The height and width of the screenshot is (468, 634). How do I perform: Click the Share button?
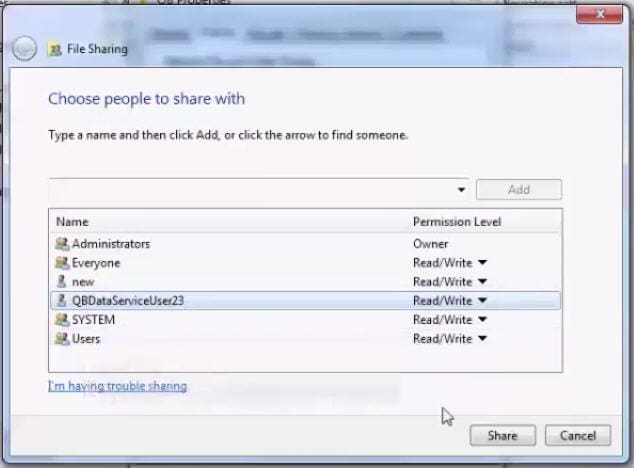point(503,435)
